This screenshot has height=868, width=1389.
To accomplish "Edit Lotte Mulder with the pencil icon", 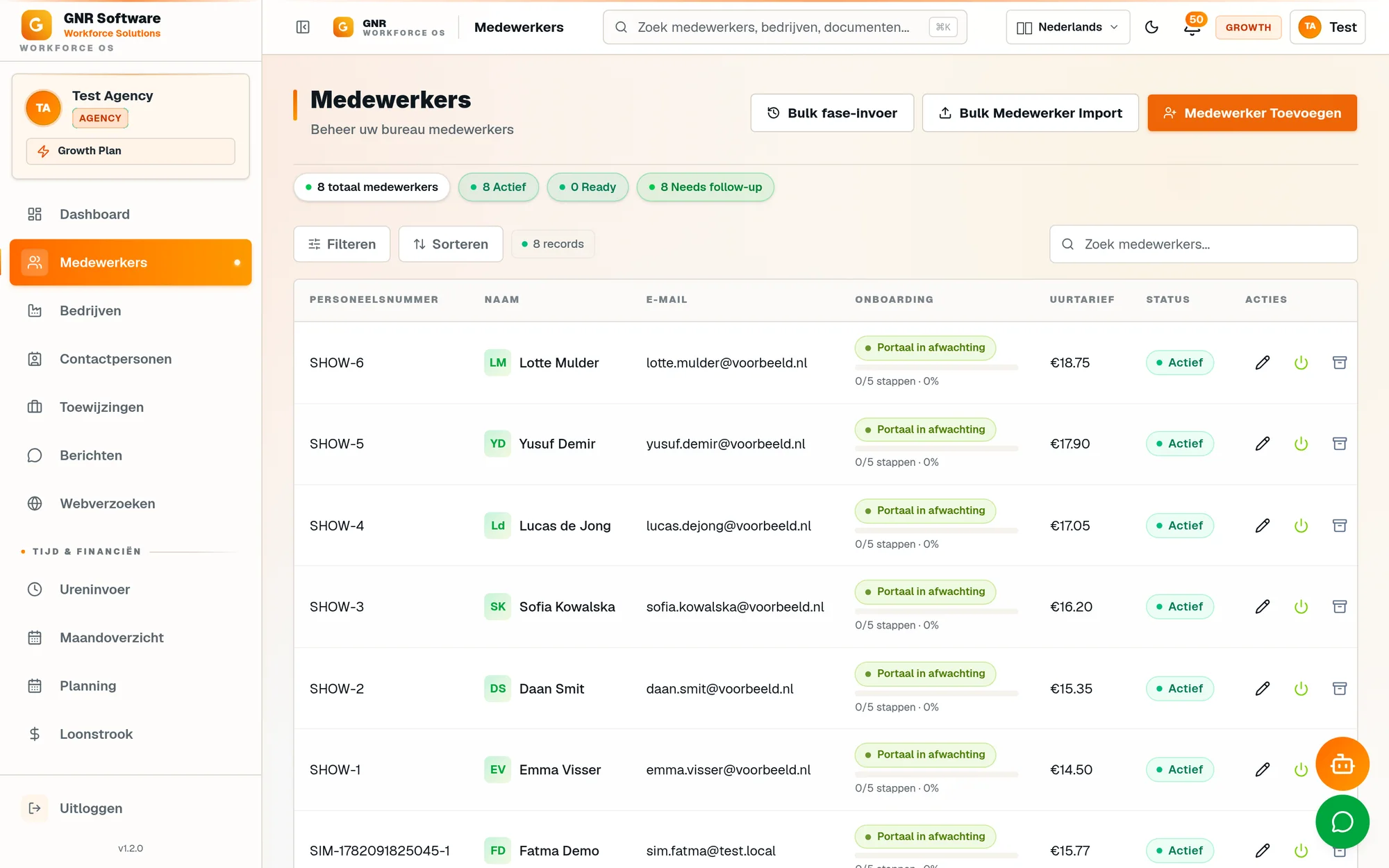I will (1263, 362).
